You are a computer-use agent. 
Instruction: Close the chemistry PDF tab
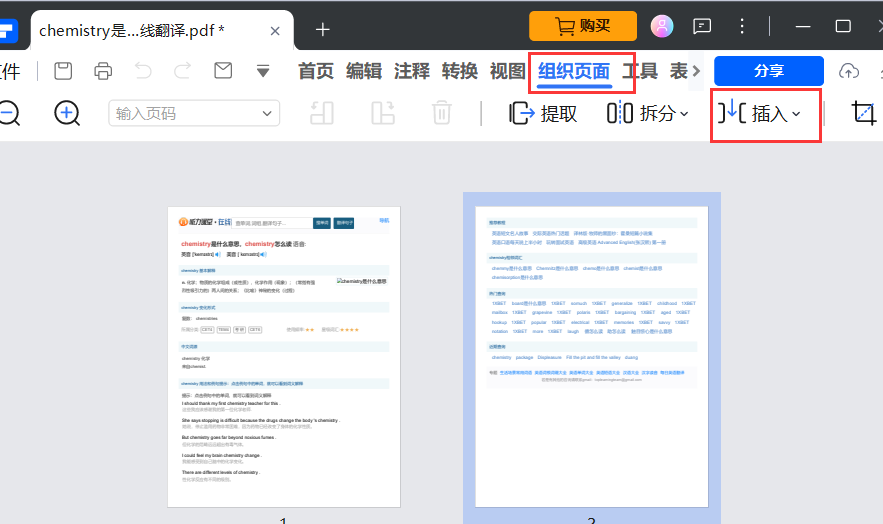(275, 31)
